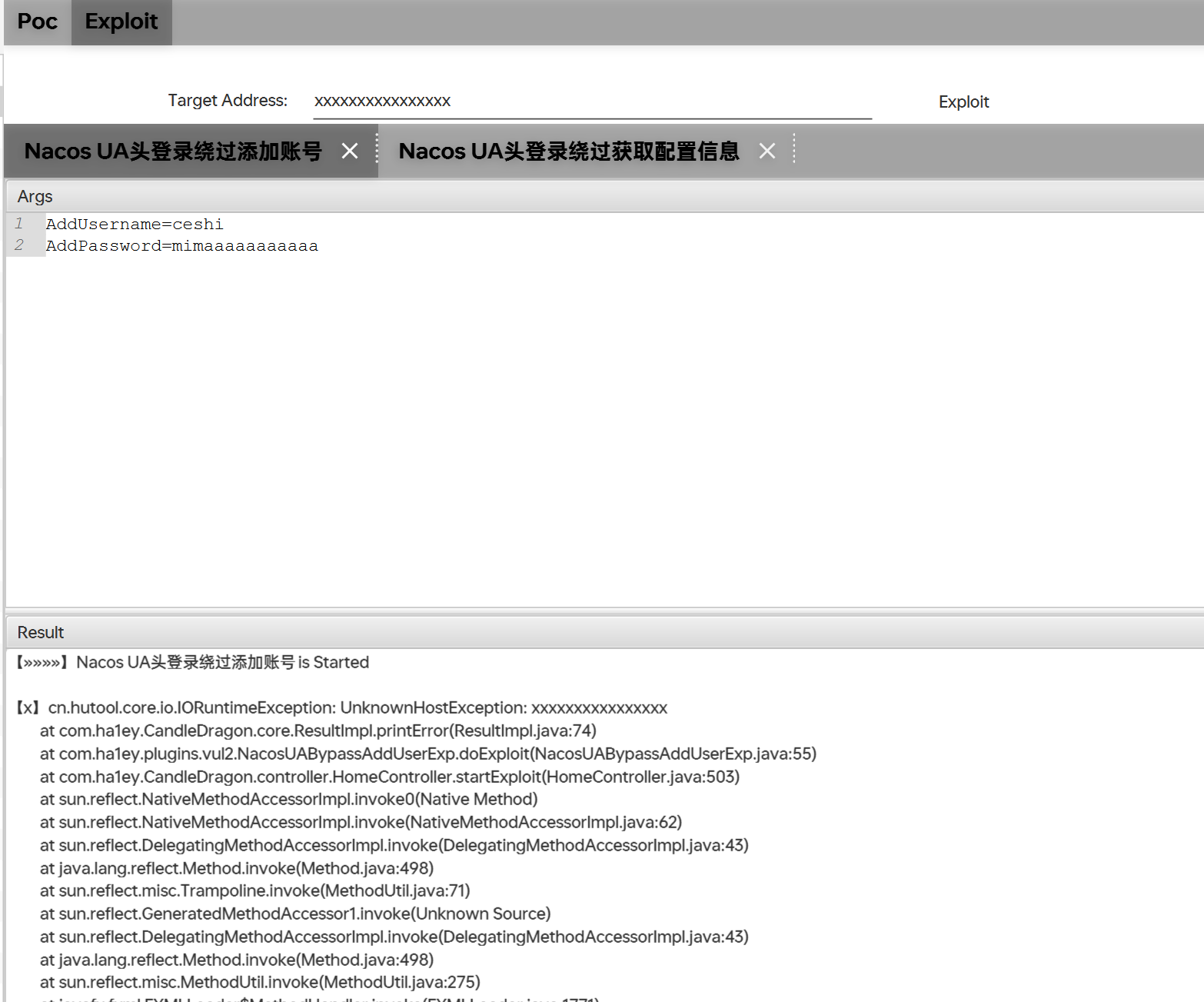Close the Nacos UA头登录绕过获取配置信息 tab
1204x1002 pixels.
coord(767,151)
